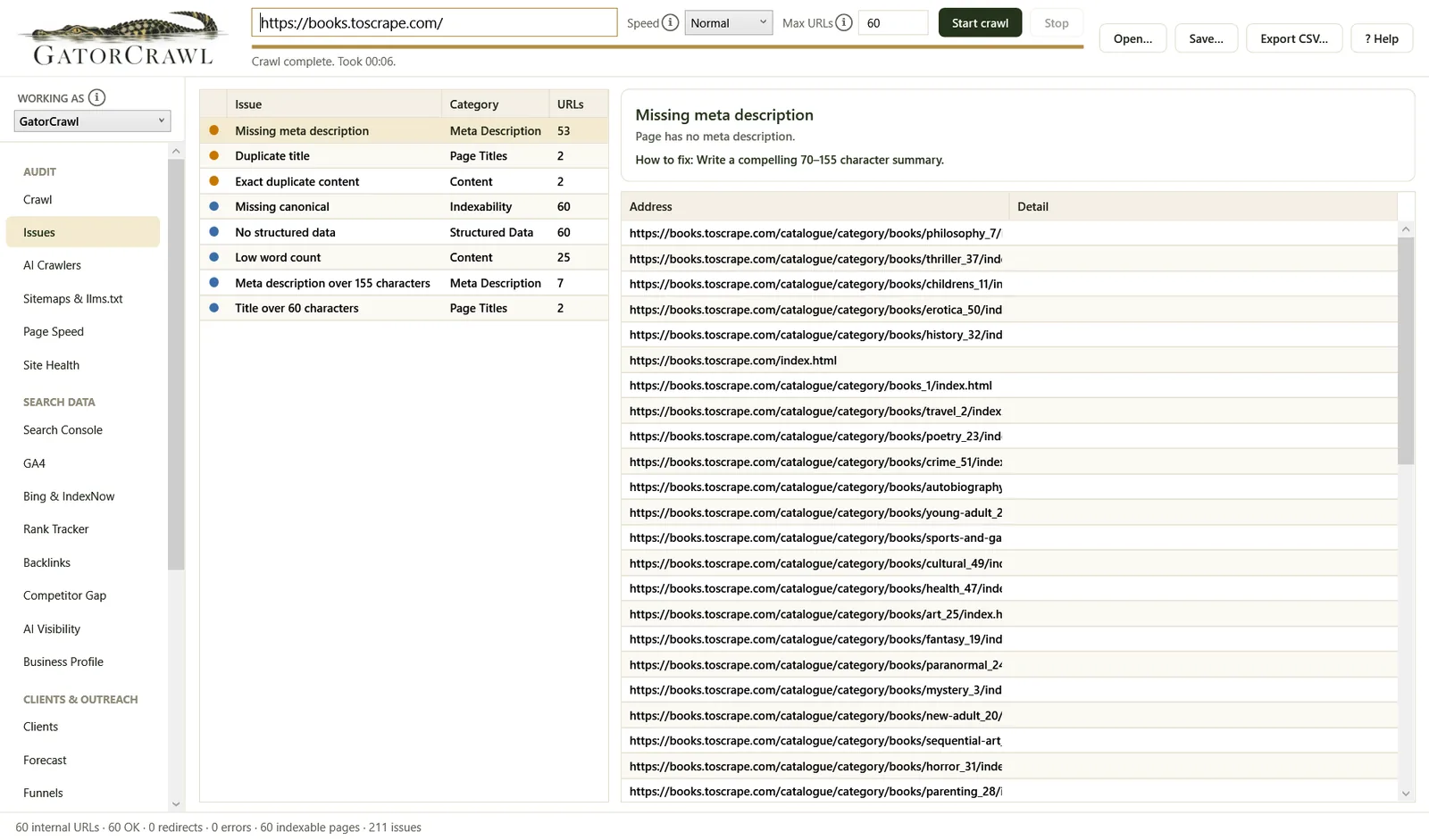The width and height of the screenshot is (1429, 840).
Task: Click the books.toscrape.com/index.html address row
Action: tap(1009, 360)
